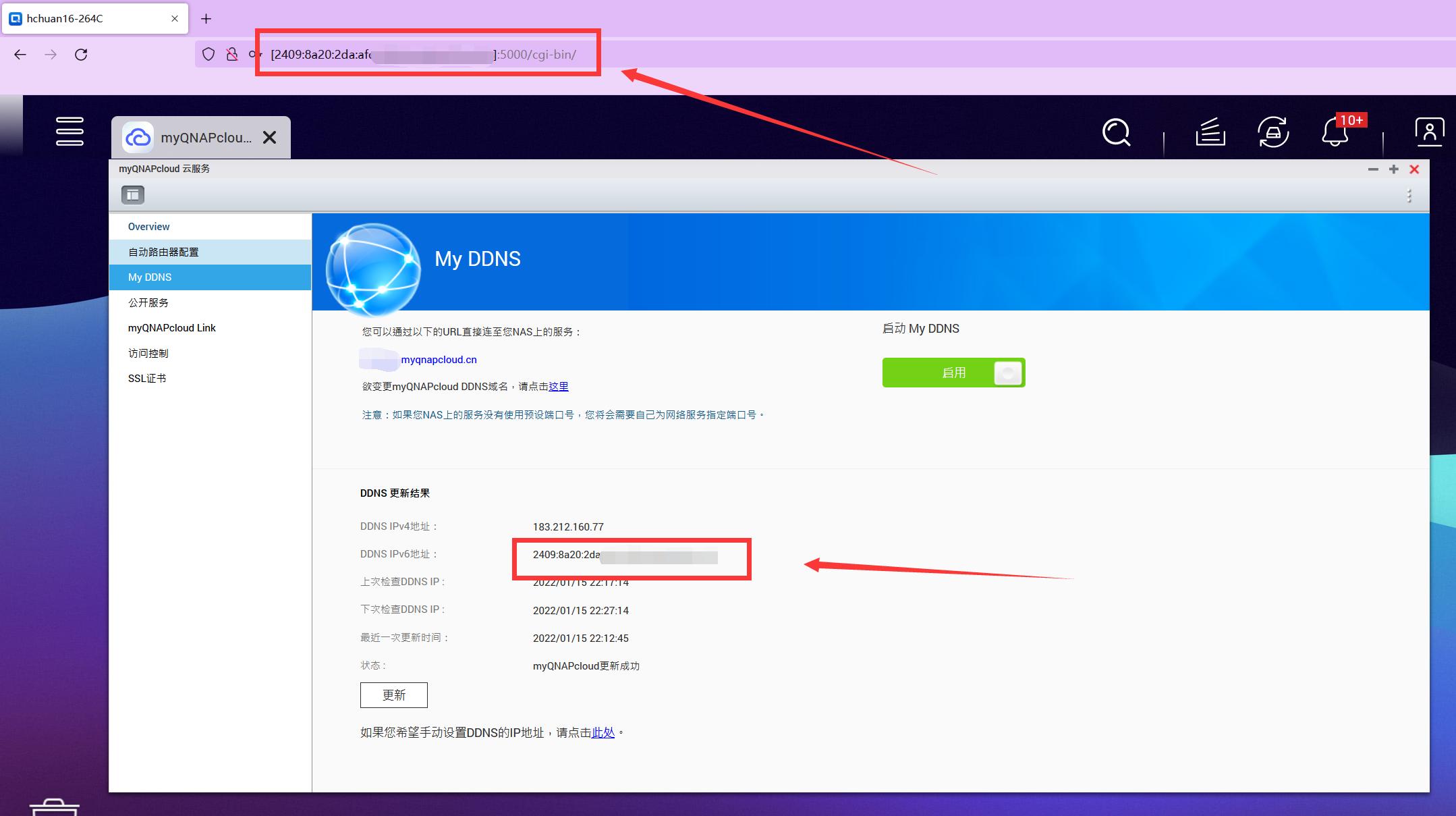Open a new browser tab
The height and width of the screenshot is (816, 1456).
[x=206, y=18]
